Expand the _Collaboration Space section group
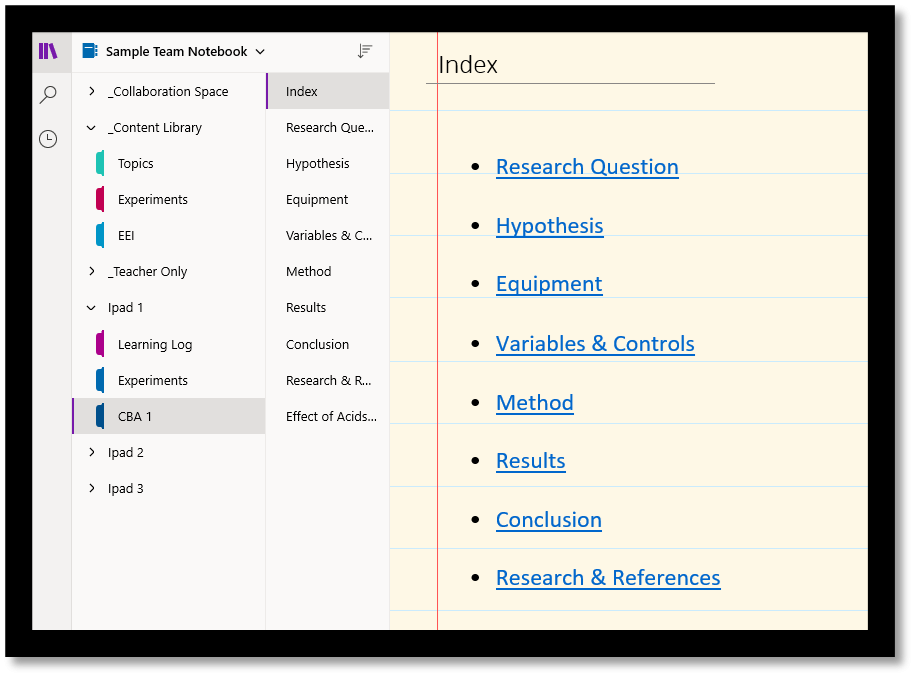This screenshot has height=677, width=915. point(92,91)
